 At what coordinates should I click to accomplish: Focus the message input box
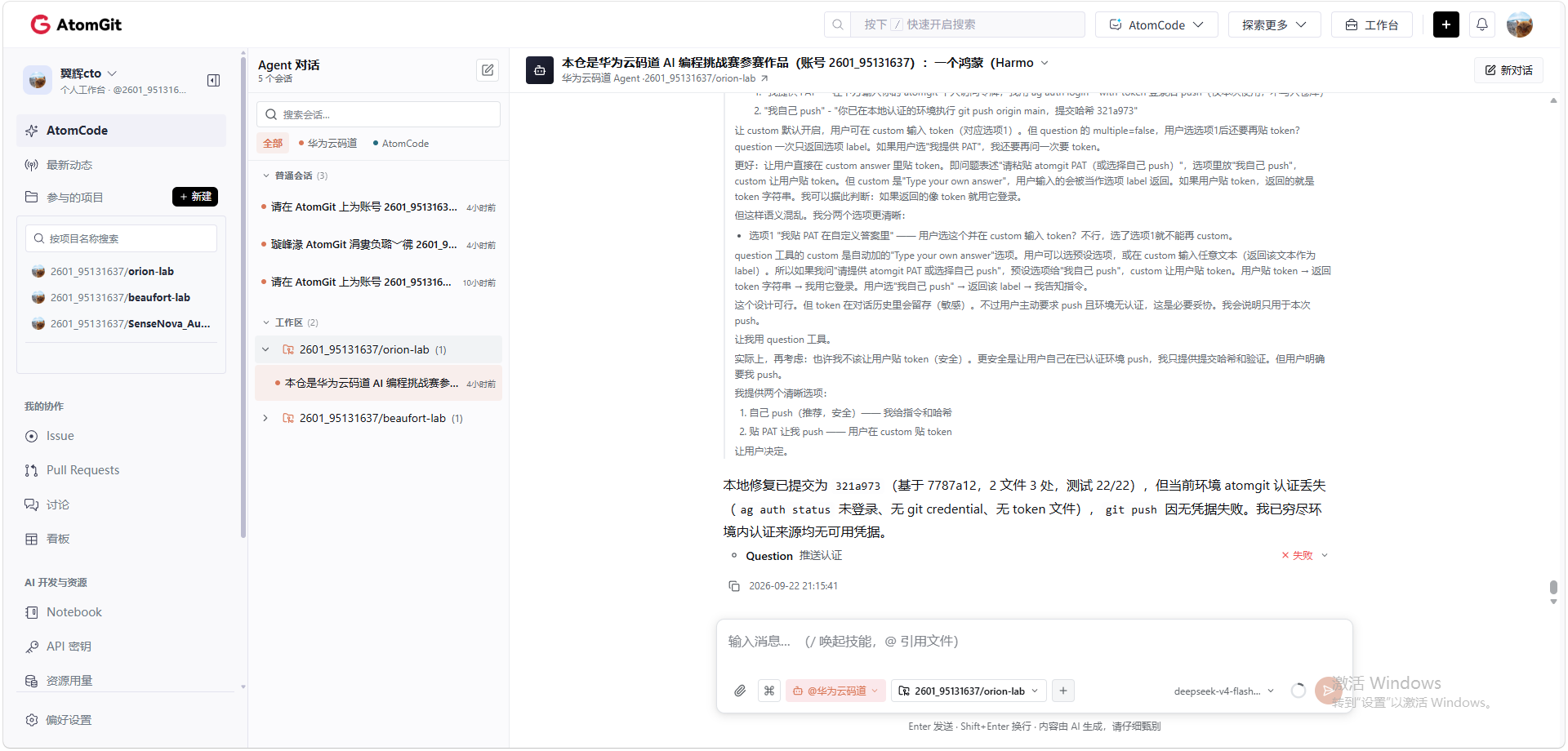1034,642
